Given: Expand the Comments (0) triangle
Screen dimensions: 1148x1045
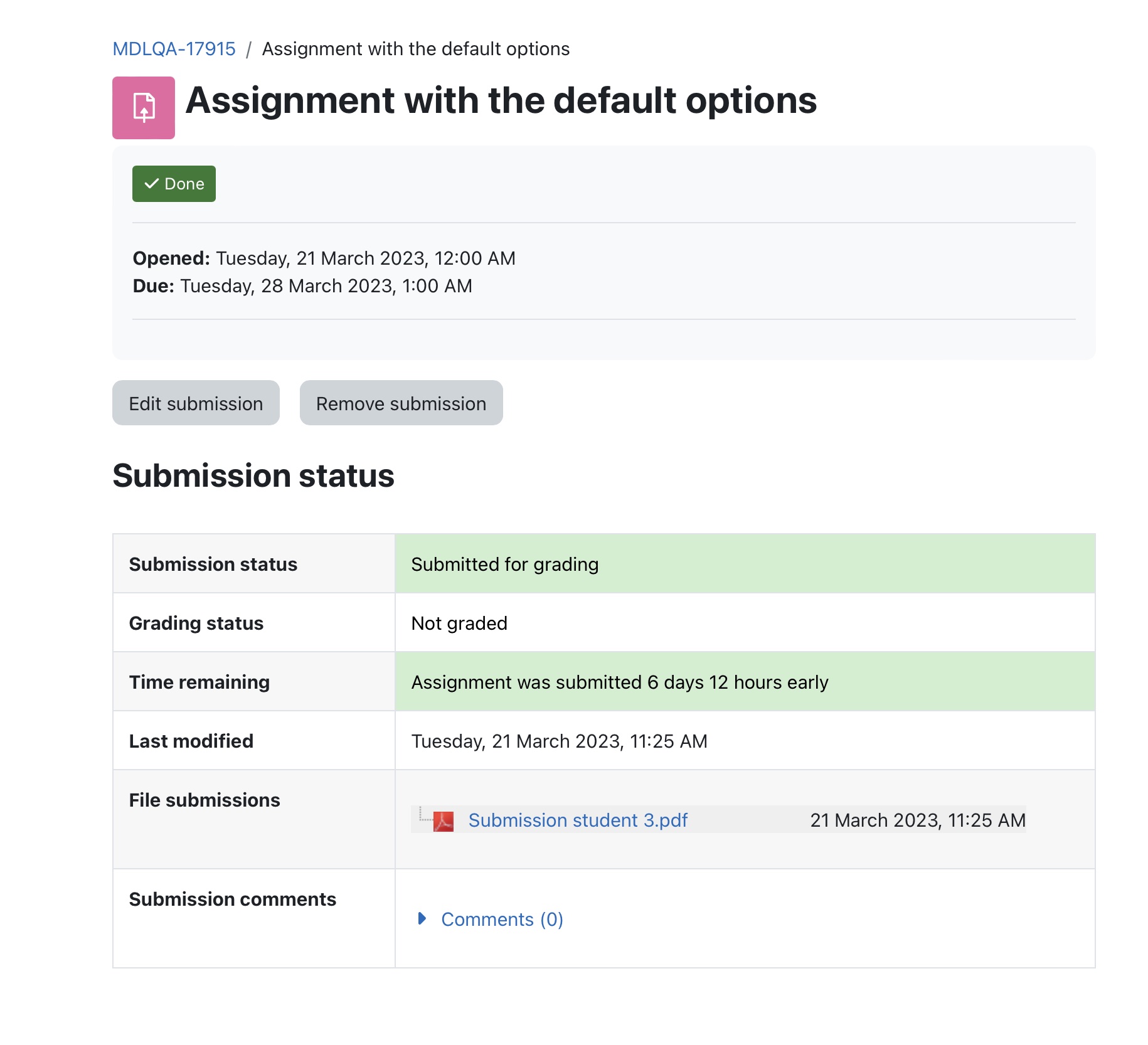Looking at the screenshot, I should [x=422, y=919].
